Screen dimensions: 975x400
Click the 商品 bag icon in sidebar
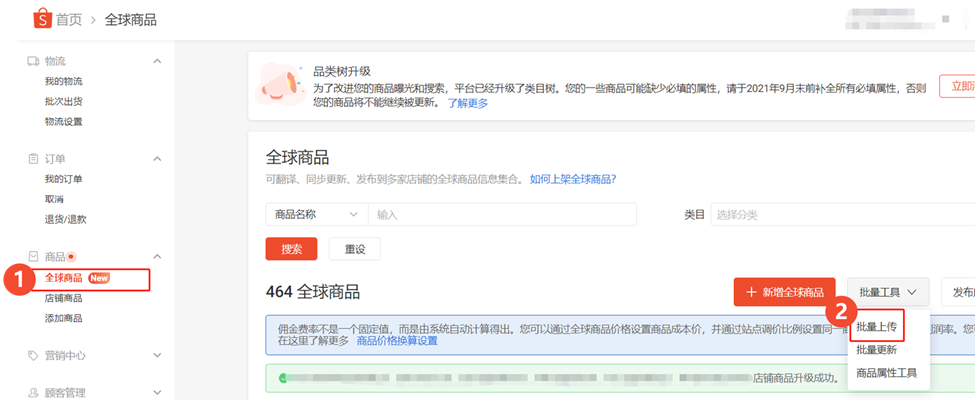33,257
